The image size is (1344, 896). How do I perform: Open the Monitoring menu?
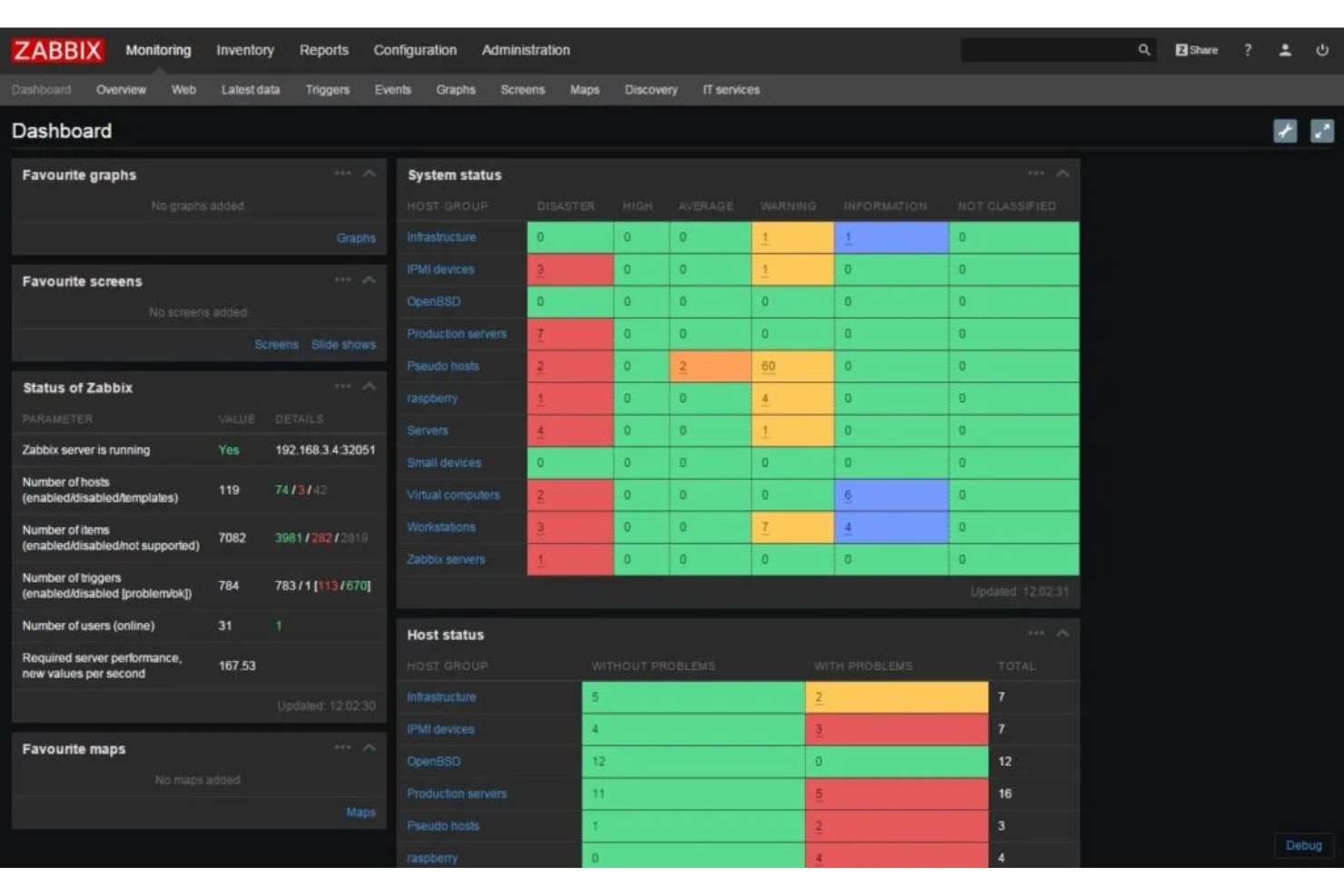(x=158, y=50)
